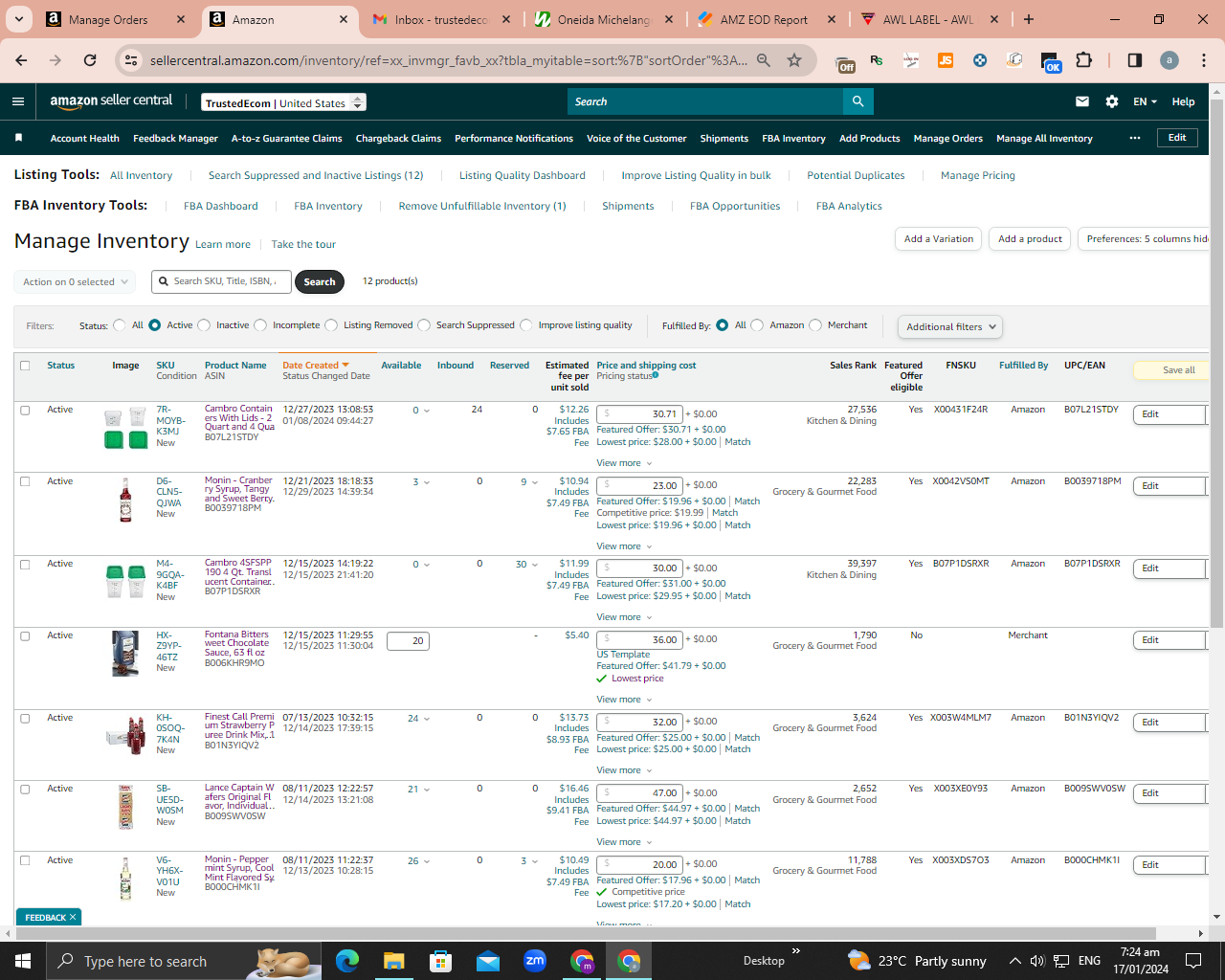Tick the select-all checkbox in table header

click(x=25, y=366)
